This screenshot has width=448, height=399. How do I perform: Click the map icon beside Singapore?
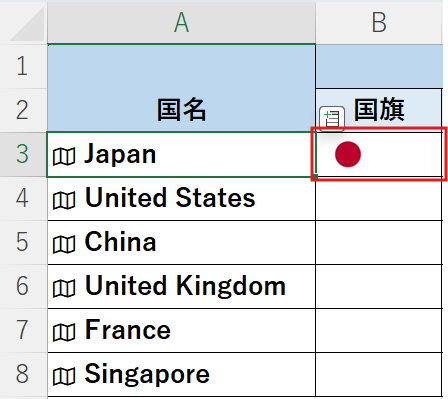64,376
